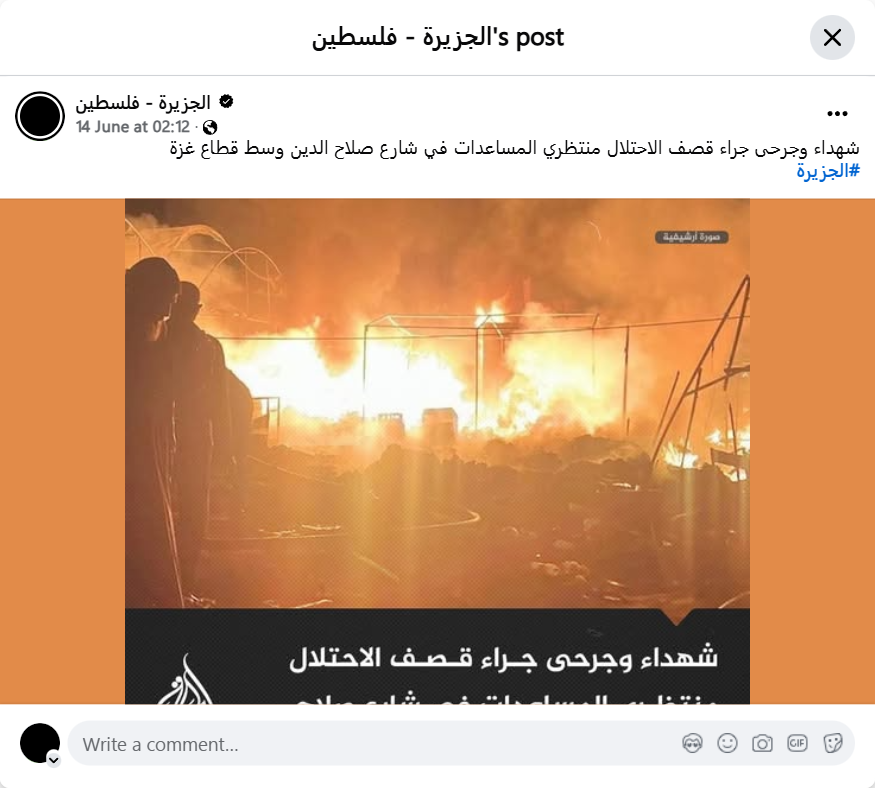Open the #الجزيرة hashtag link
This screenshot has height=788, width=875.
(x=828, y=171)
